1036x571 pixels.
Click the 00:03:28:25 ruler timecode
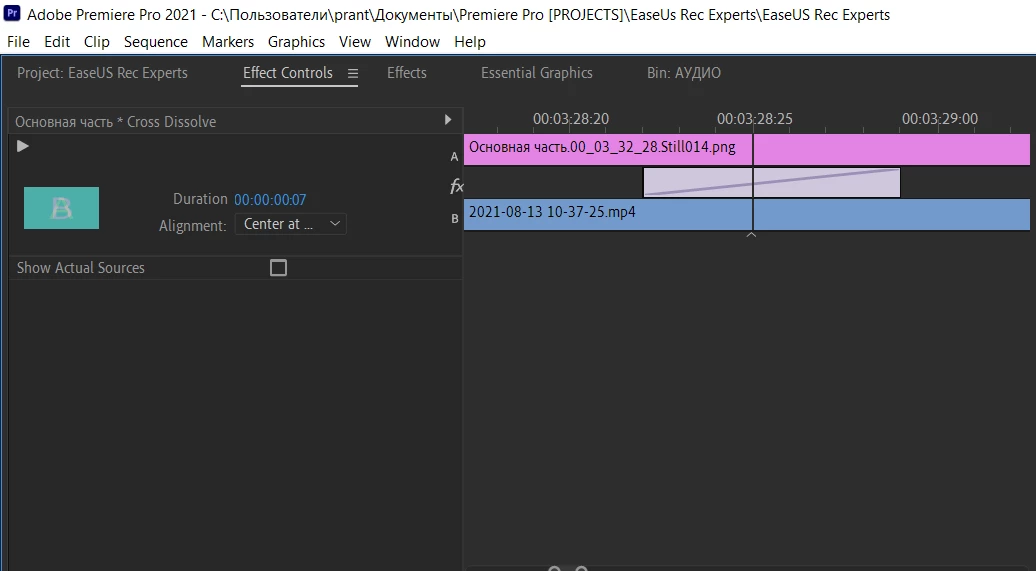point(755,119)
